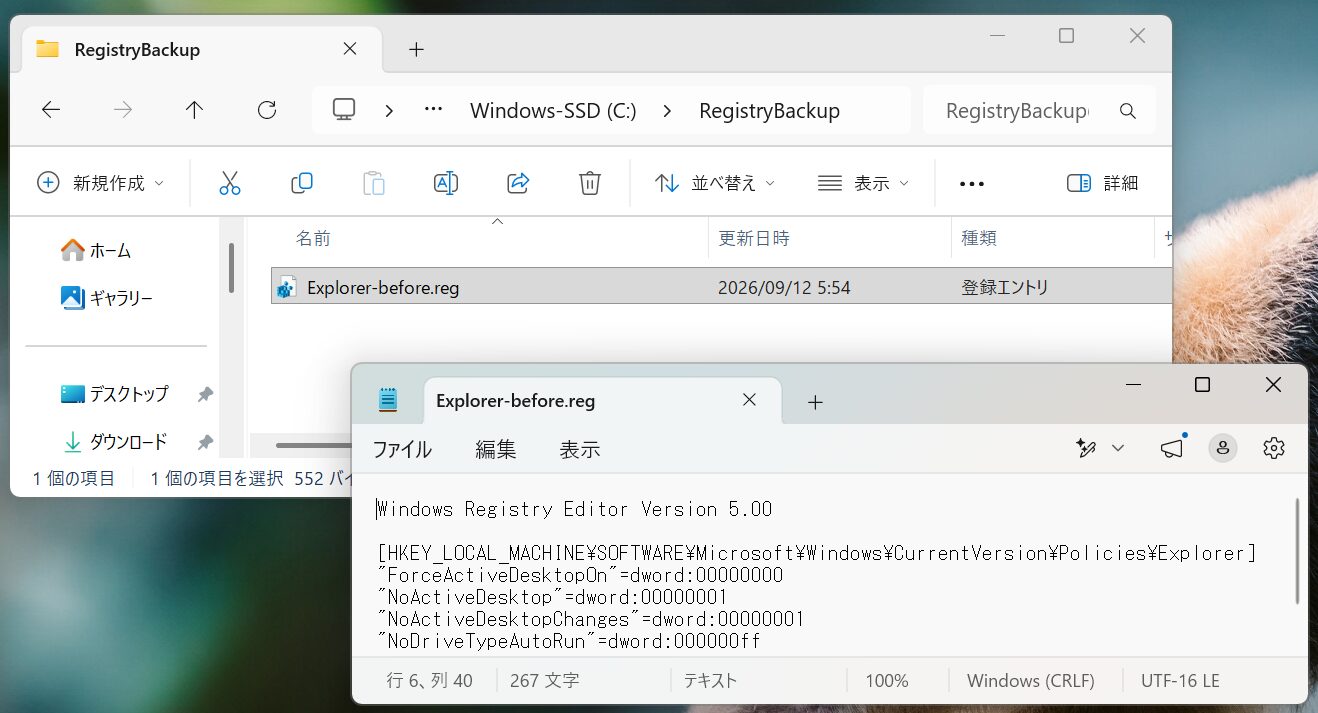Unpin デスクトップ using its pin icon
Screen dimensions: 1318x713
[205, 395]
